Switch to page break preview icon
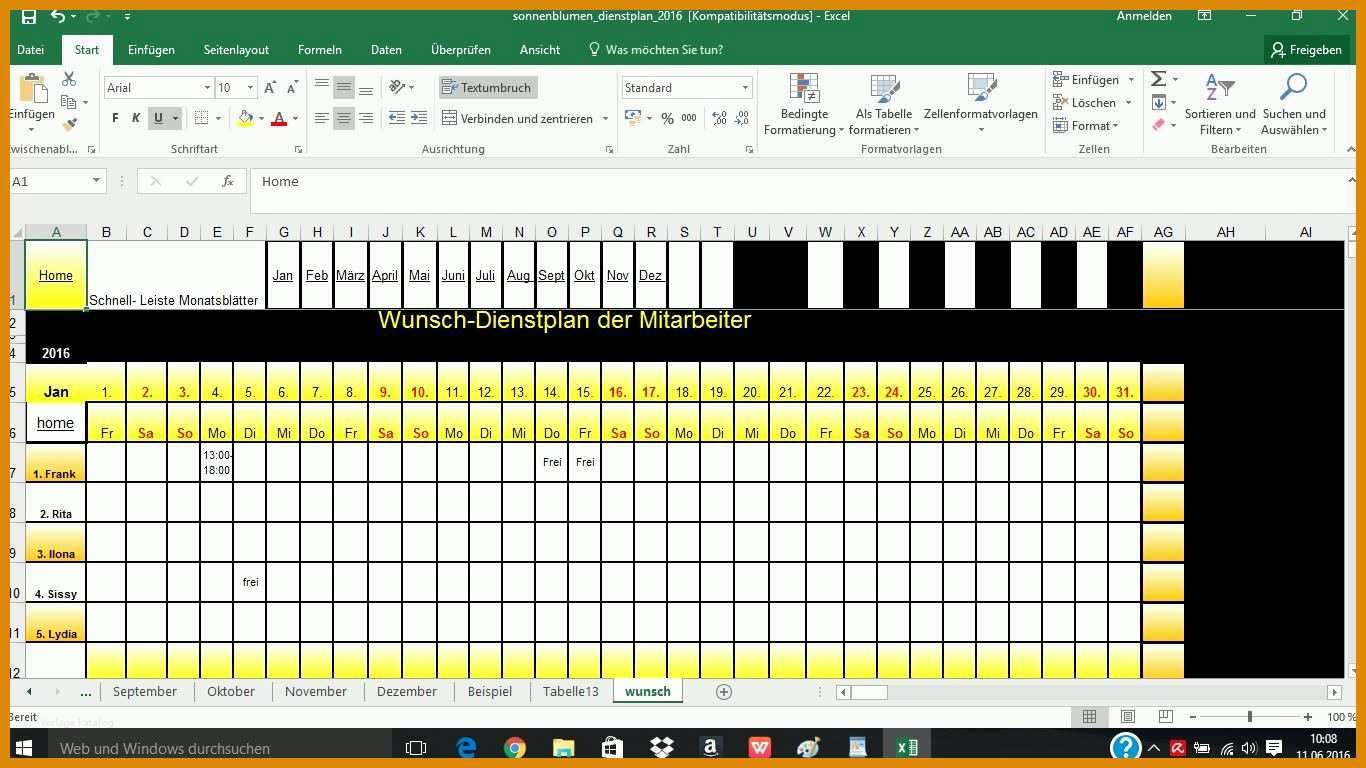The width and height of the screenshot is (1366, 768). (1165, 717)
